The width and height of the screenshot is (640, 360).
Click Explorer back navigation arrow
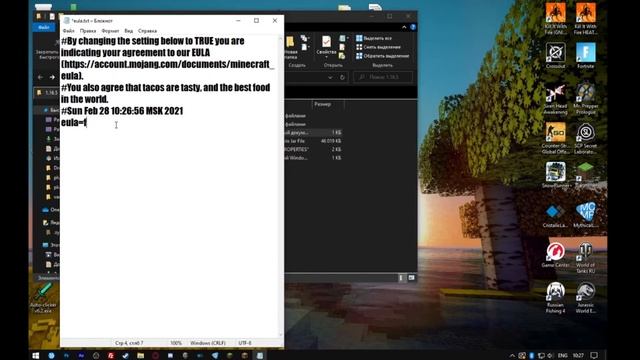pos(40,77)
